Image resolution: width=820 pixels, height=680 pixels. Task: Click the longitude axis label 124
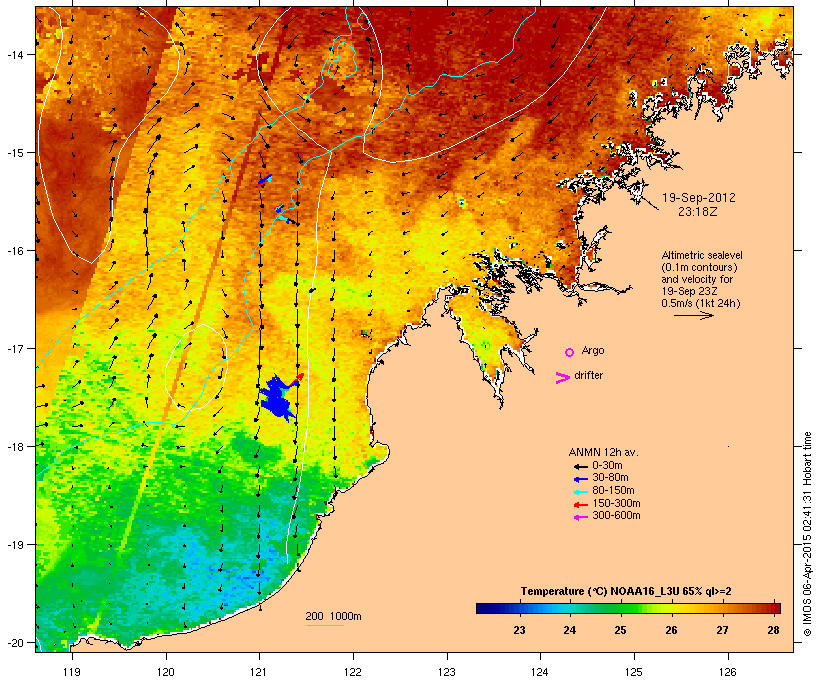coord(540,672)
